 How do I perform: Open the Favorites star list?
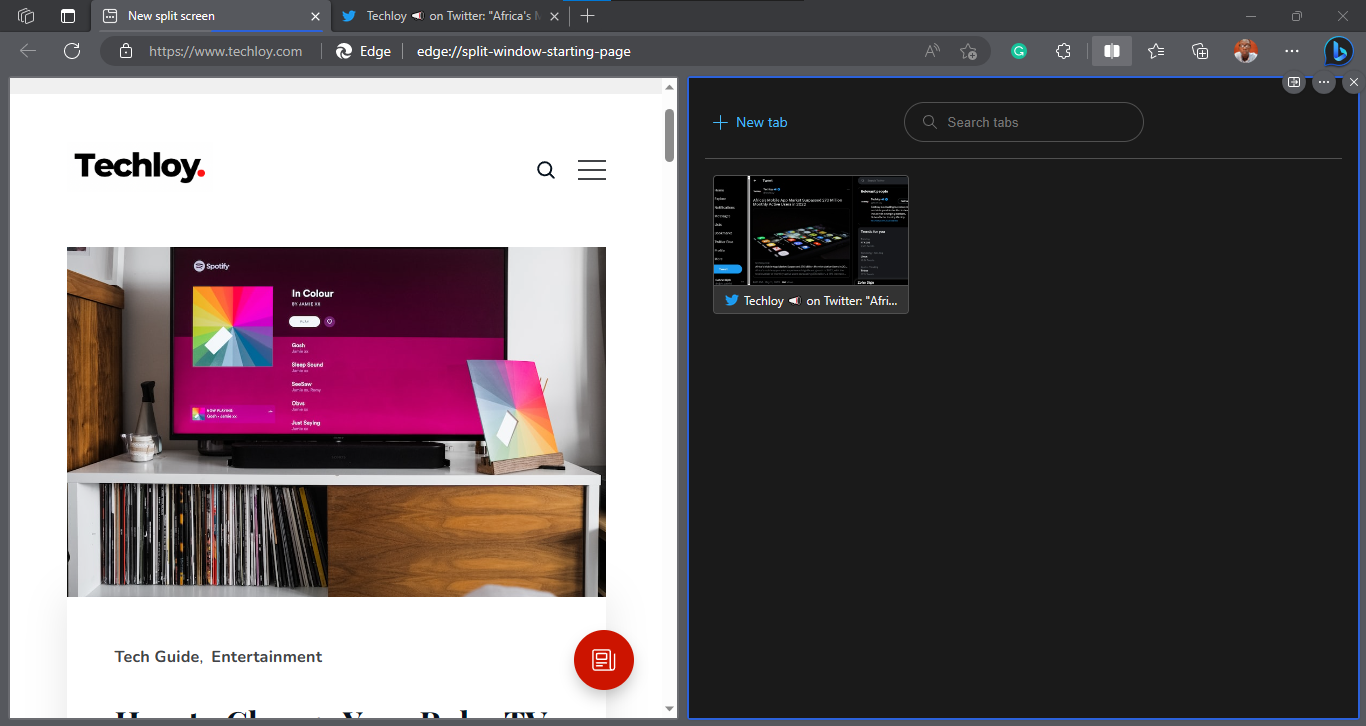click(1156, 51)
